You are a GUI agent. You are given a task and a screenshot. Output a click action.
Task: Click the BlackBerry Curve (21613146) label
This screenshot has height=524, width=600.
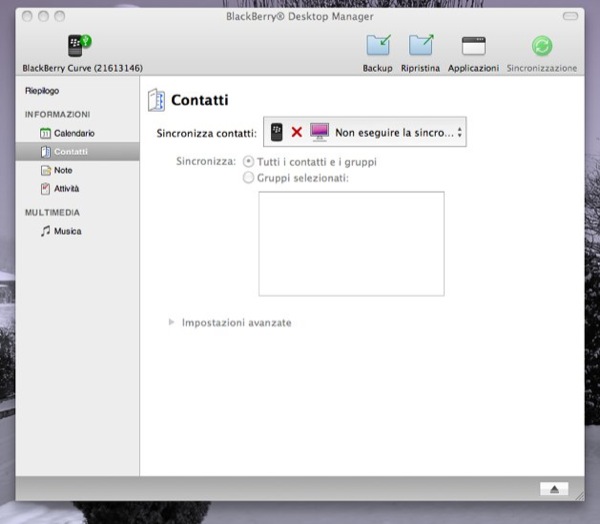(x=83, y=68)
